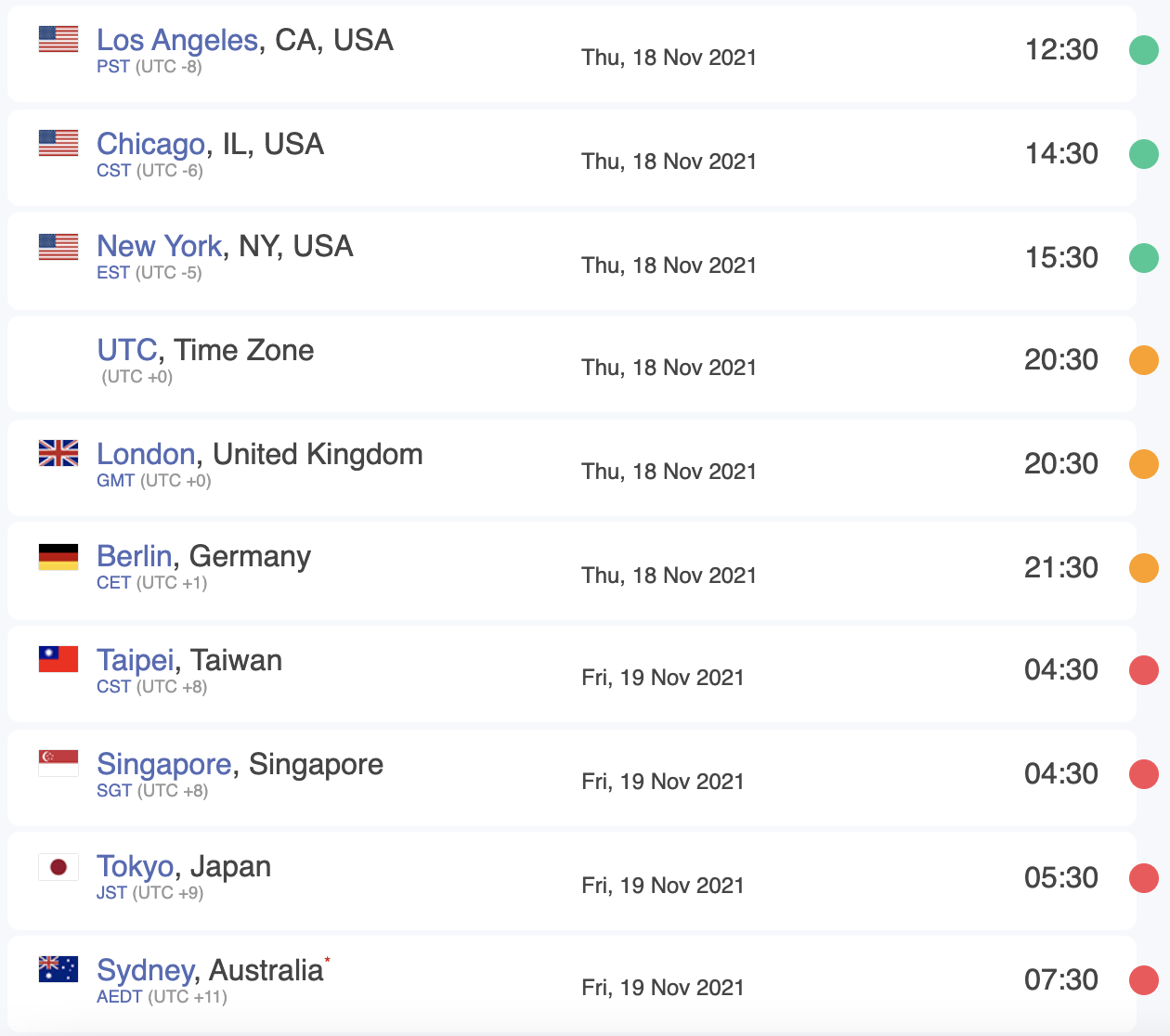Viewport: 1170px width, 1036px height.
Task: Click the UK flag beside London
Action: (58, 453)
